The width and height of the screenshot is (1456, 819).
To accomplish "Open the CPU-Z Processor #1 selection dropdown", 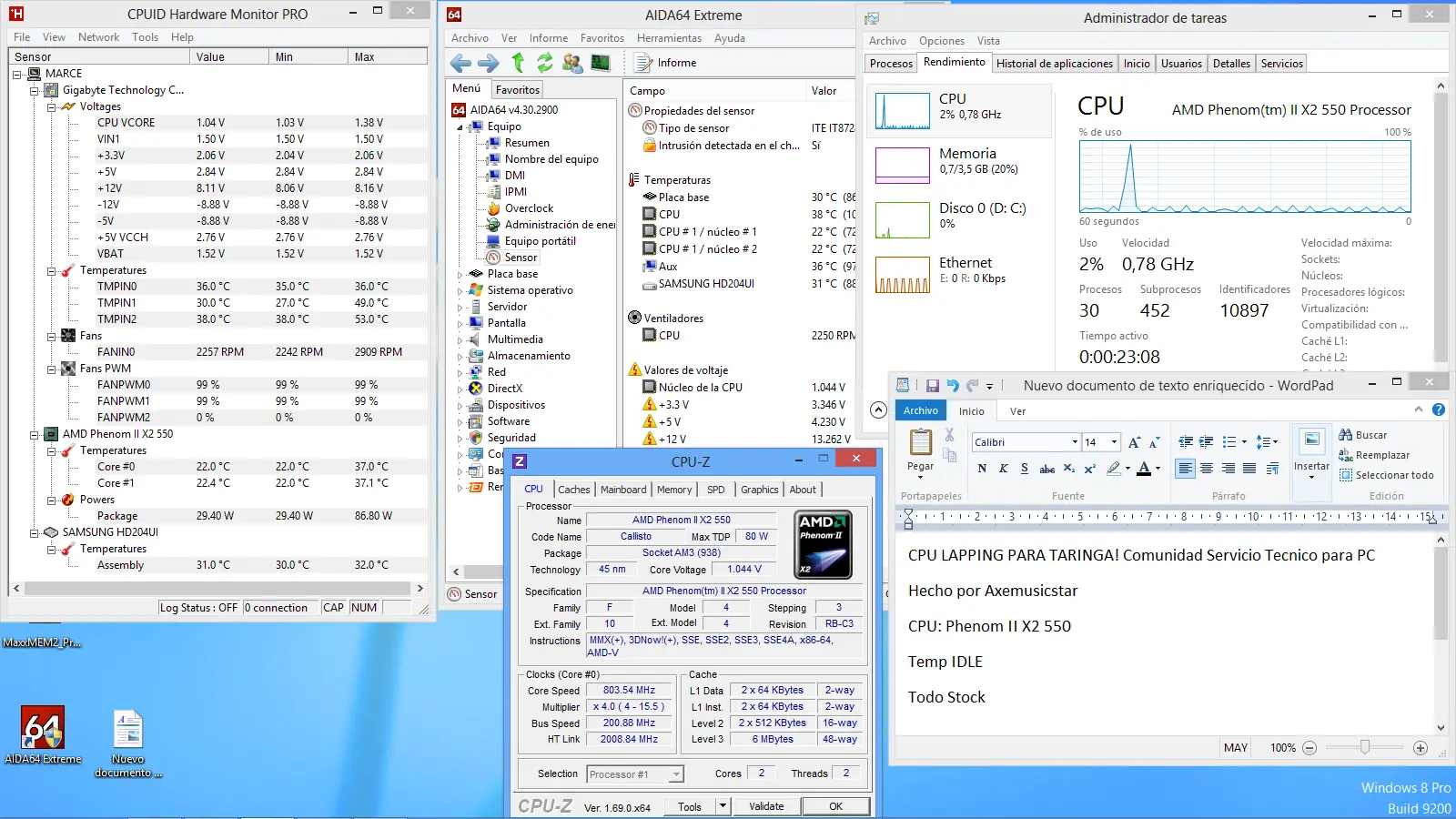I will coord(676,774).
